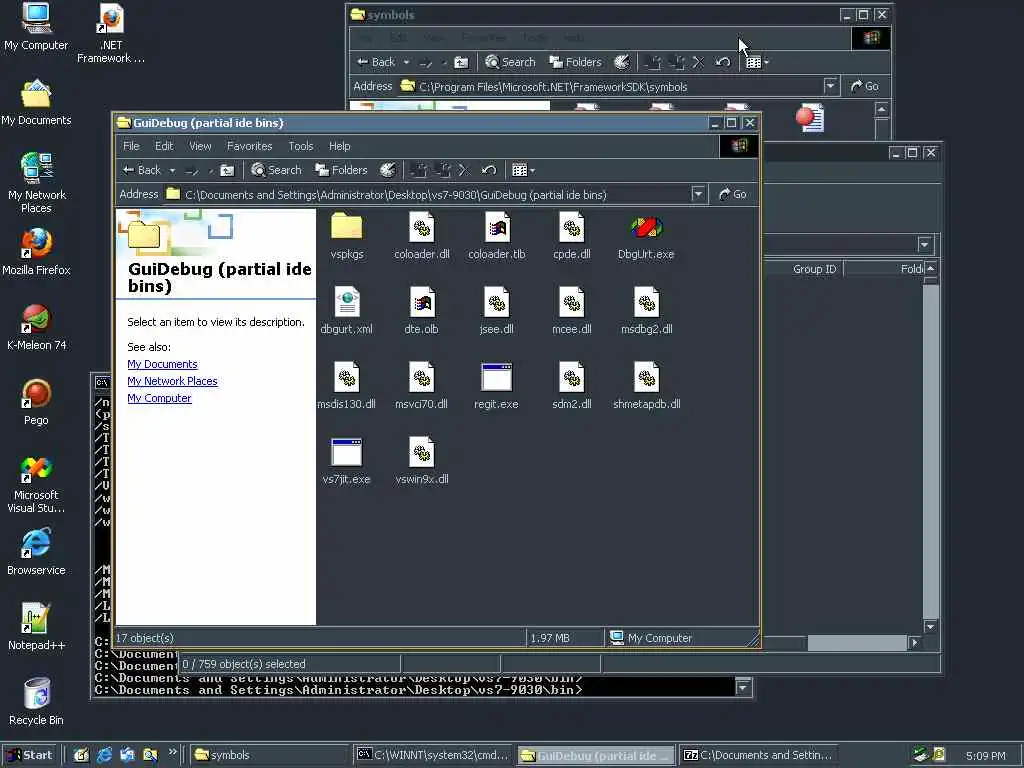Click Delete X icon in GuiDebug toolbar
Screen dimensions: 1024x768
[464, 170]
